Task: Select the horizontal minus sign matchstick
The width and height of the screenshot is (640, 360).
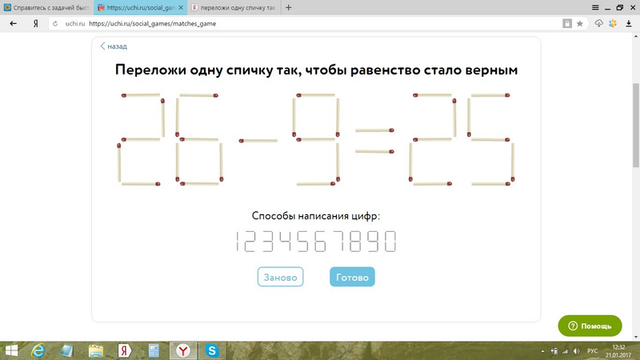Action: tap(258, 141)
